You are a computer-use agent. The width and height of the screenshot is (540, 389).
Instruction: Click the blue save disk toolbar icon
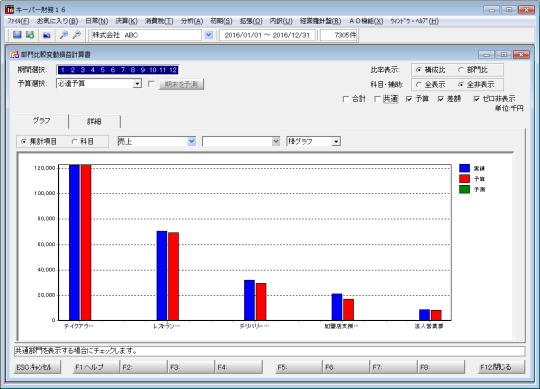click(17, 35)
